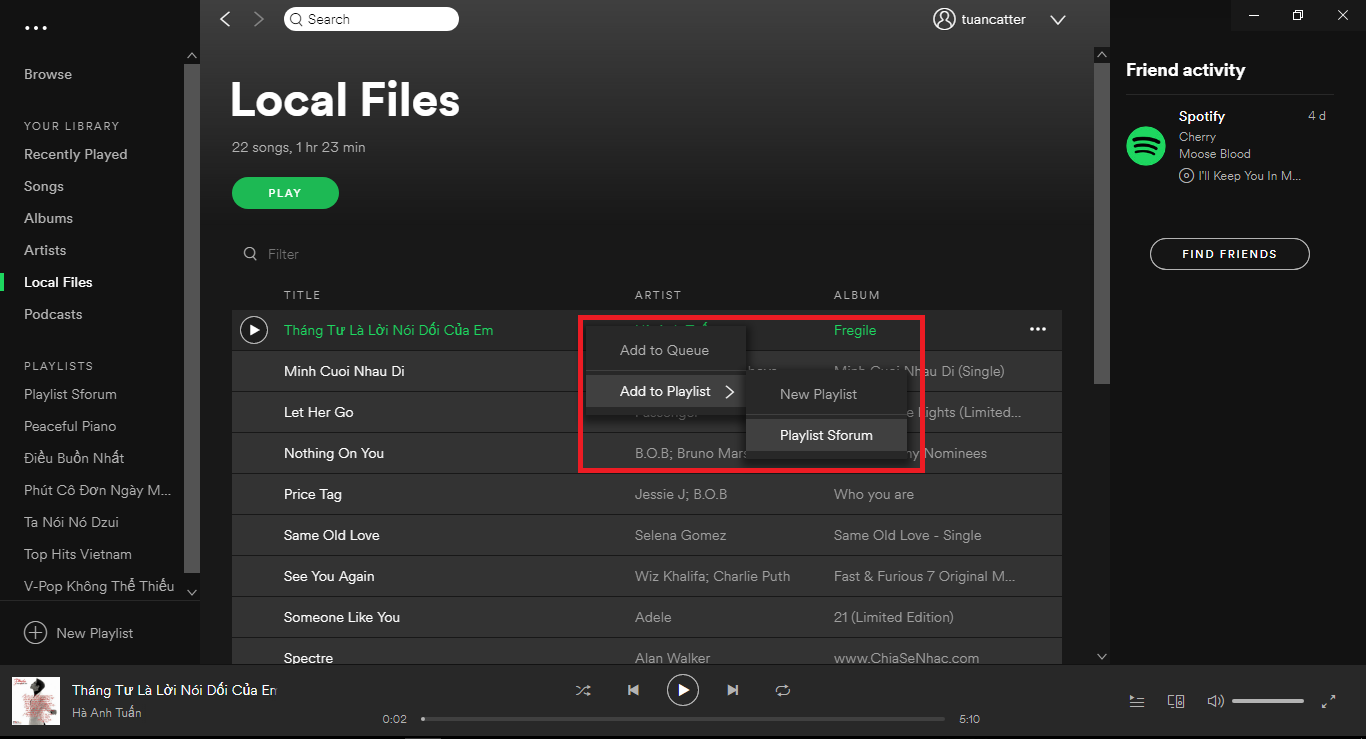Click the plus icon for New Playlist

[x=35, y=633]
